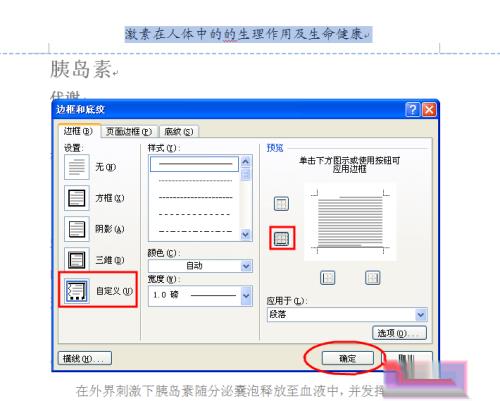Click the style list scroll down arrow
Screen dimensions: 500x401
[246, 234]
